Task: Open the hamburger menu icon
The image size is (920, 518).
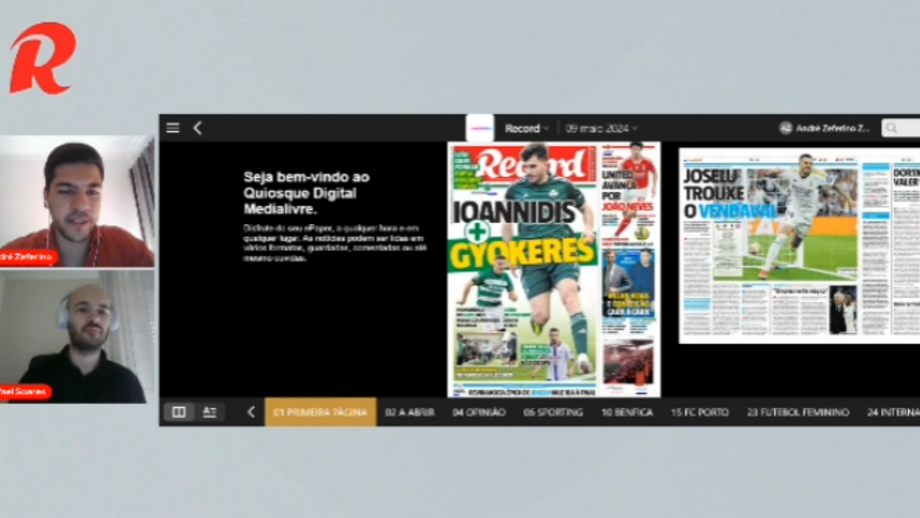Action: [x=172, y=128]
